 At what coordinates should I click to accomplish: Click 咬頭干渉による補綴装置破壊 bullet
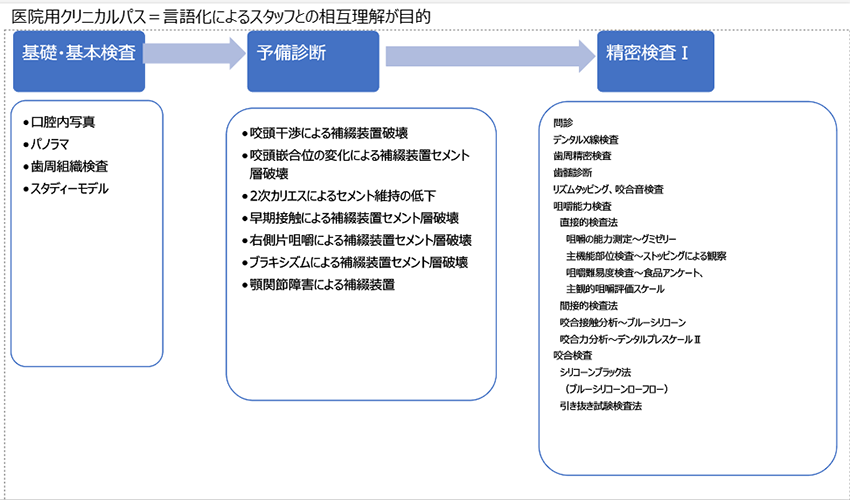325,133
